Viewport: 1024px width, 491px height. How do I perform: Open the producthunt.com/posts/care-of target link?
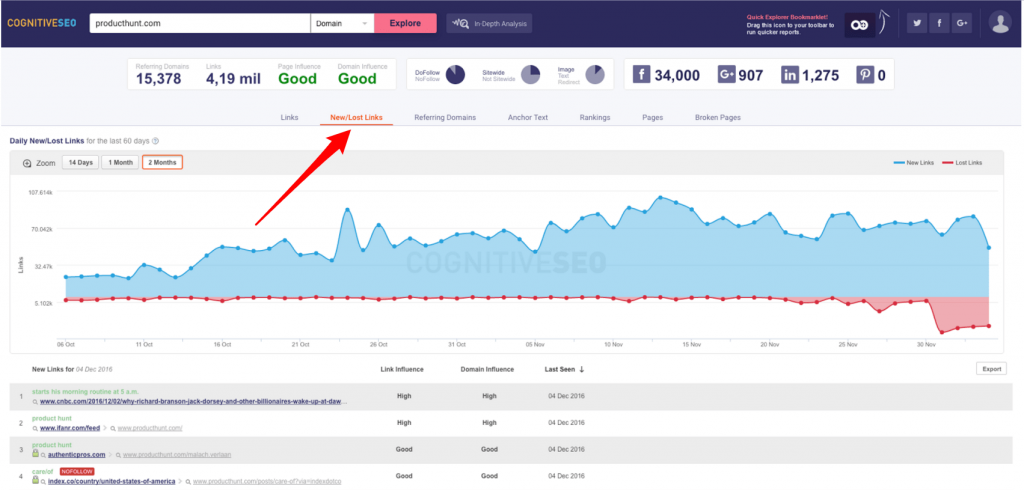click(267, 481)
